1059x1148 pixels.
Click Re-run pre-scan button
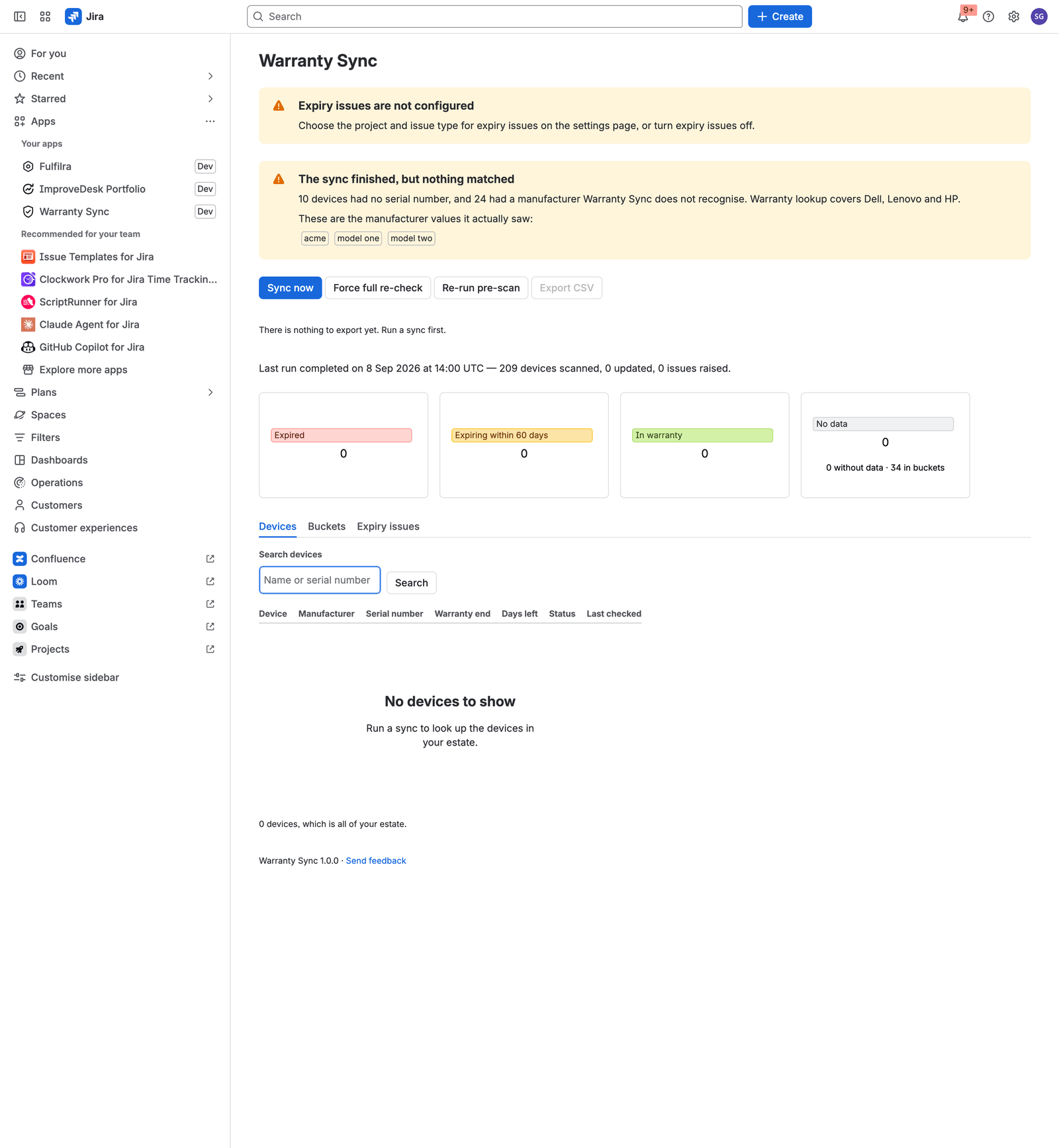pos(481,288)
